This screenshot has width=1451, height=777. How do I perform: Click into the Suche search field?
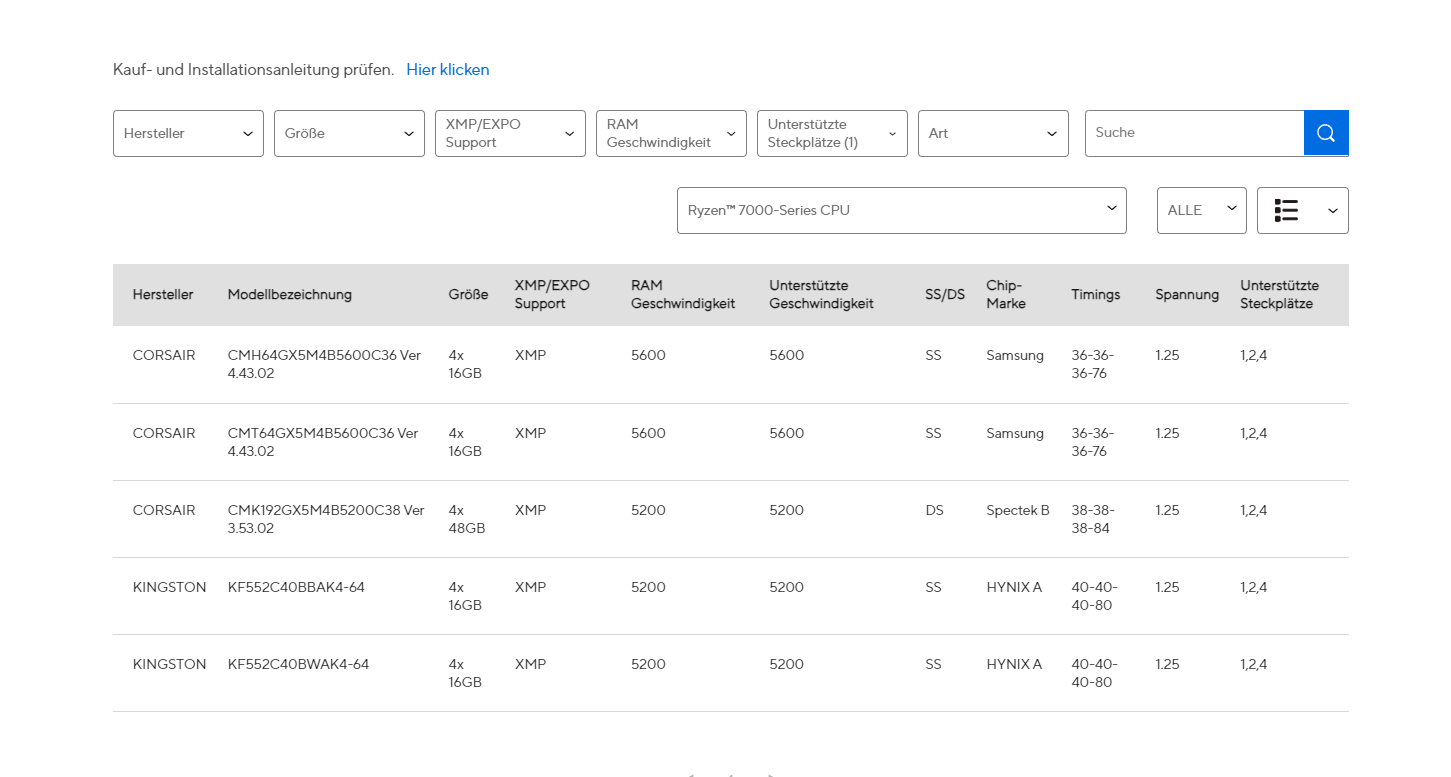(1194, 133)
